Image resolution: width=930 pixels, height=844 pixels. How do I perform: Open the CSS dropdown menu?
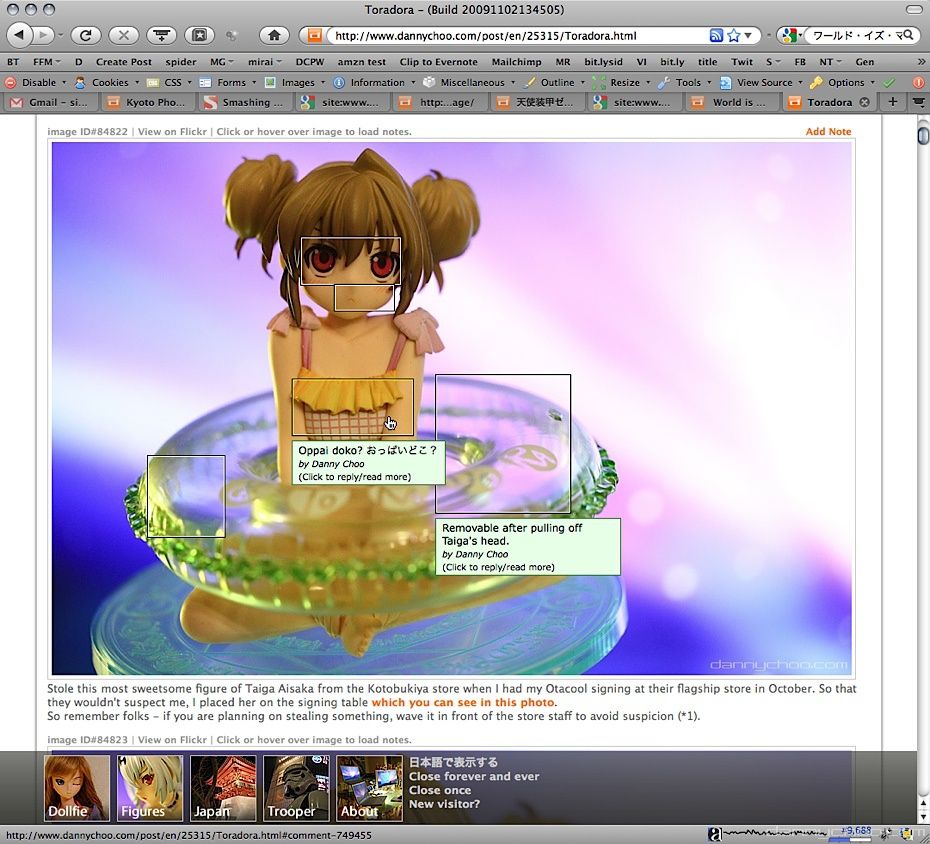(x=170, y=82)
